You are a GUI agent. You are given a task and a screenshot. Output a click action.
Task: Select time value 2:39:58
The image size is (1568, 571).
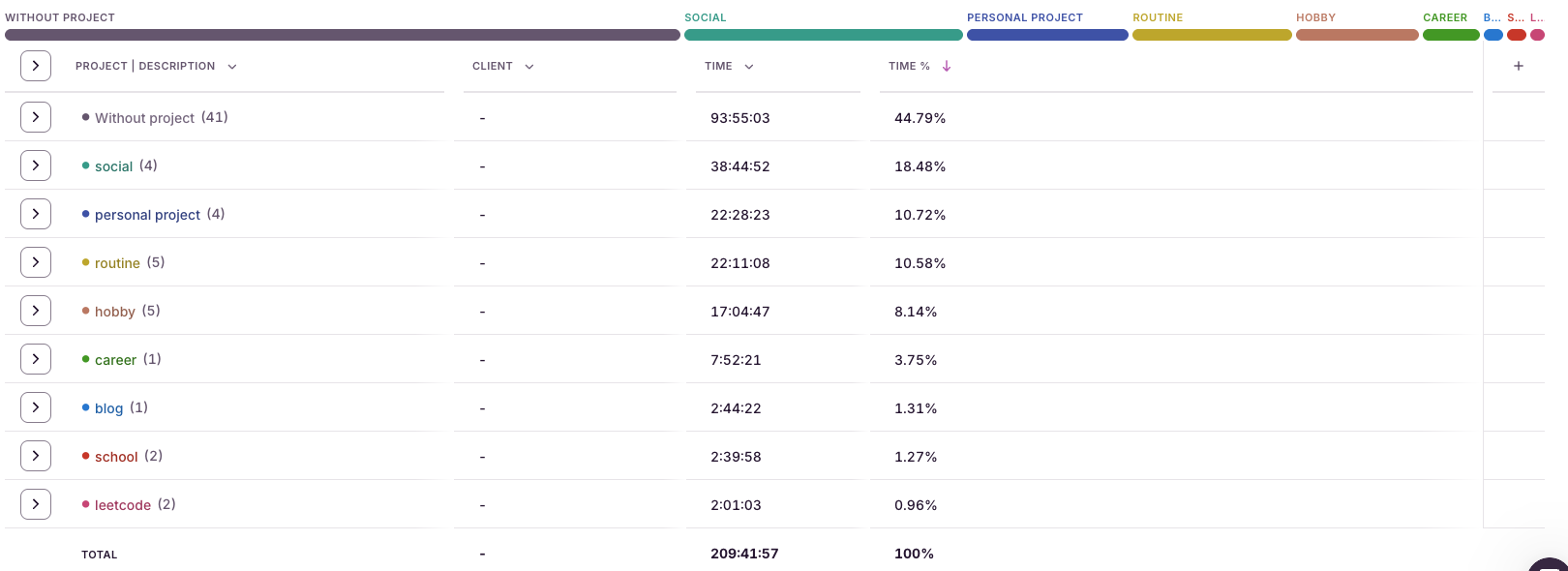tap(736, 457)
